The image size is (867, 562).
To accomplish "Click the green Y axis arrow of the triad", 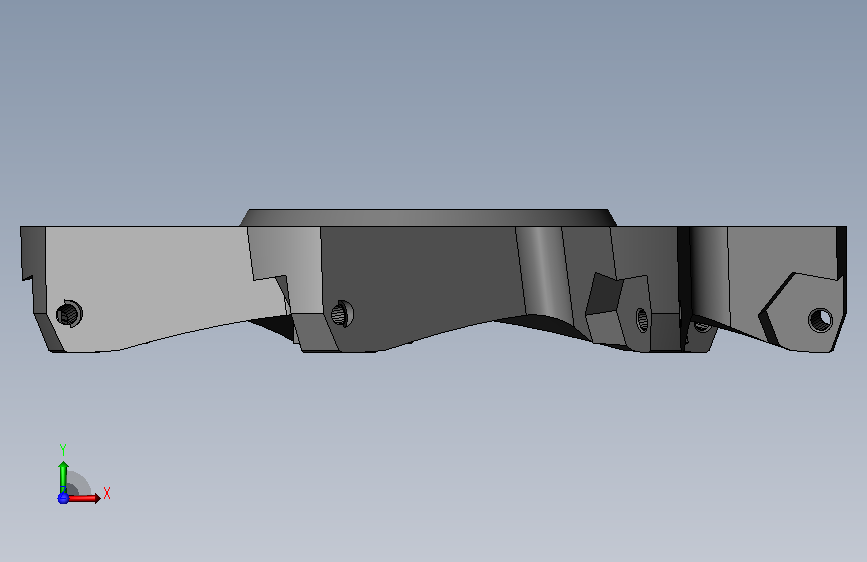I will [63, 476].
